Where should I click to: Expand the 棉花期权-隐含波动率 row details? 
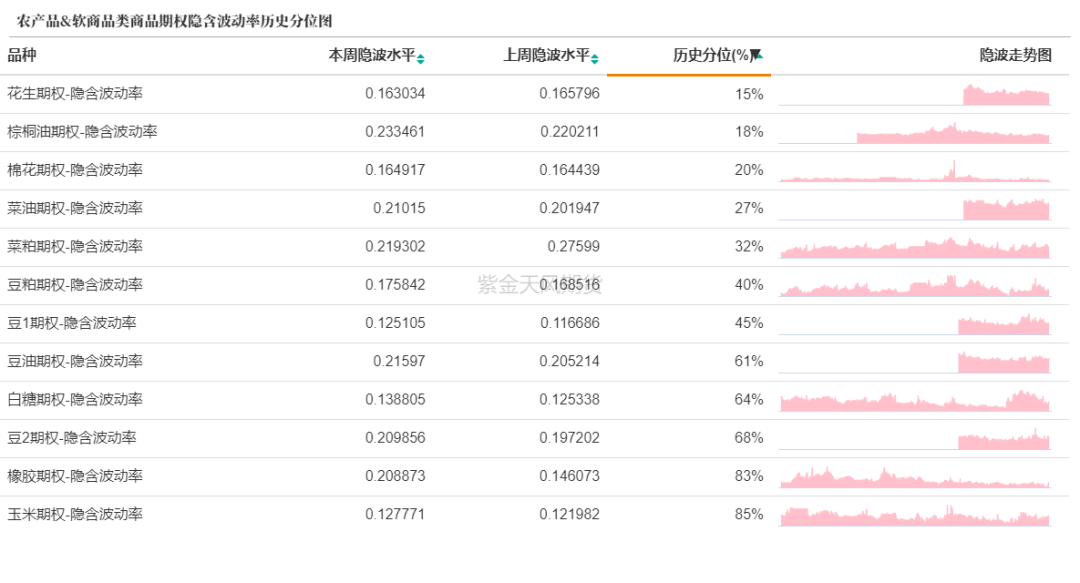tap(74, 170)
